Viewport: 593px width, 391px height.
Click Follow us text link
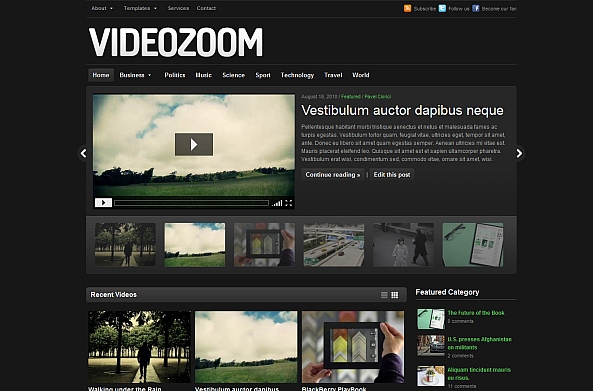[459, 8]
